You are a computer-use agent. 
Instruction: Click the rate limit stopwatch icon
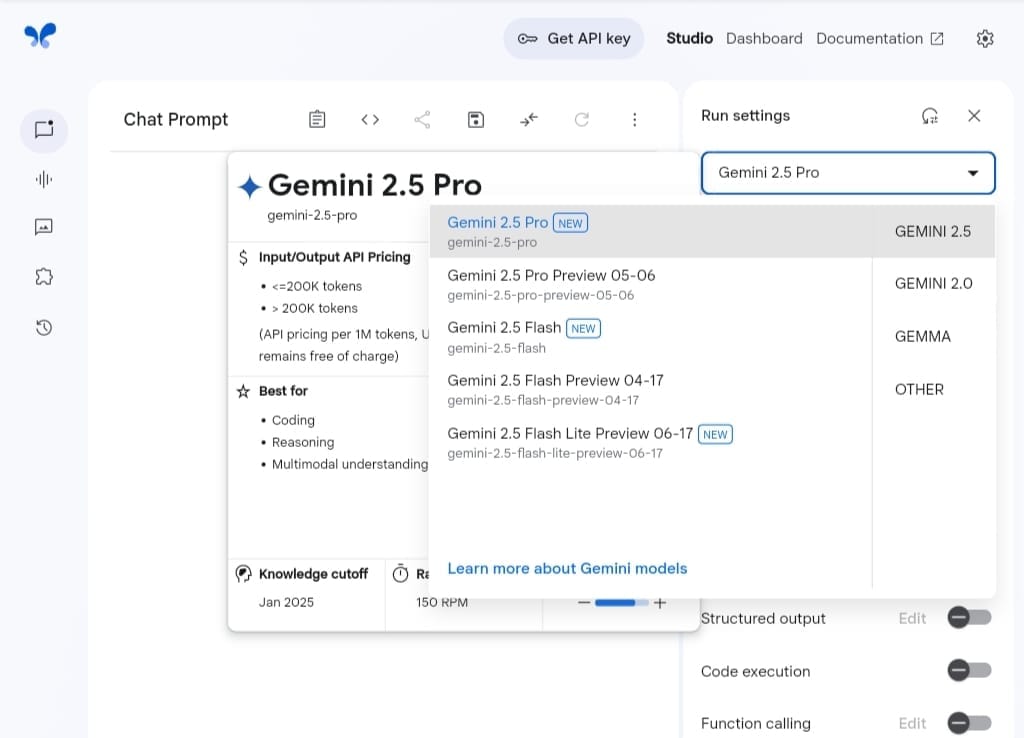point(400,573)
